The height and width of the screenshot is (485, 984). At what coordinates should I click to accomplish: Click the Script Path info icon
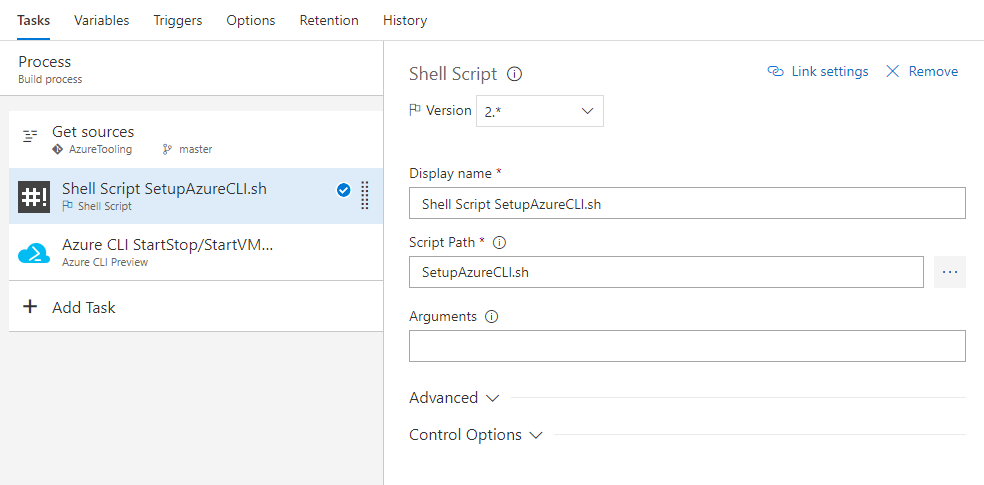click(500, 242)
